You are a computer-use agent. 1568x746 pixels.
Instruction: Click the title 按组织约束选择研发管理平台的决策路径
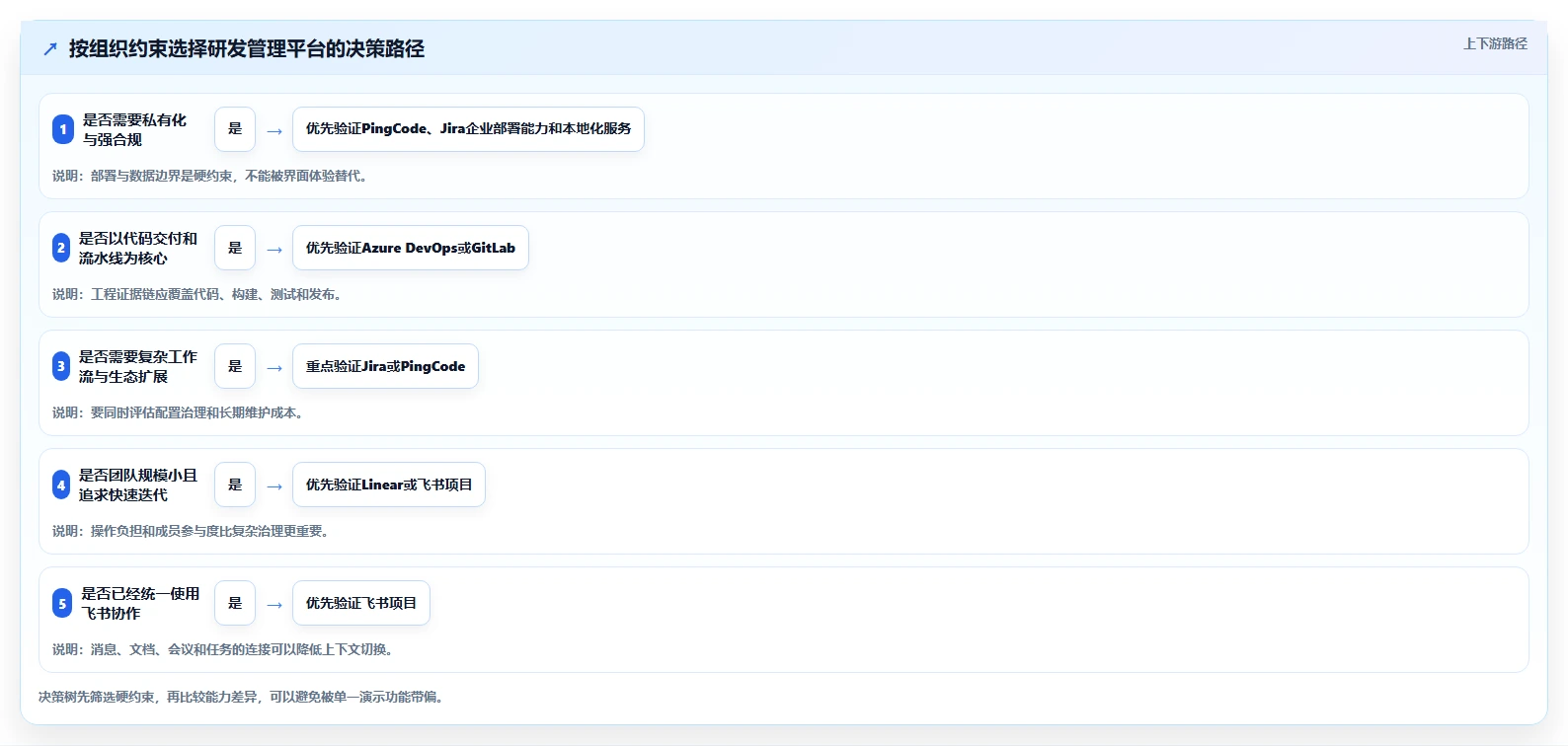(247, 48)
